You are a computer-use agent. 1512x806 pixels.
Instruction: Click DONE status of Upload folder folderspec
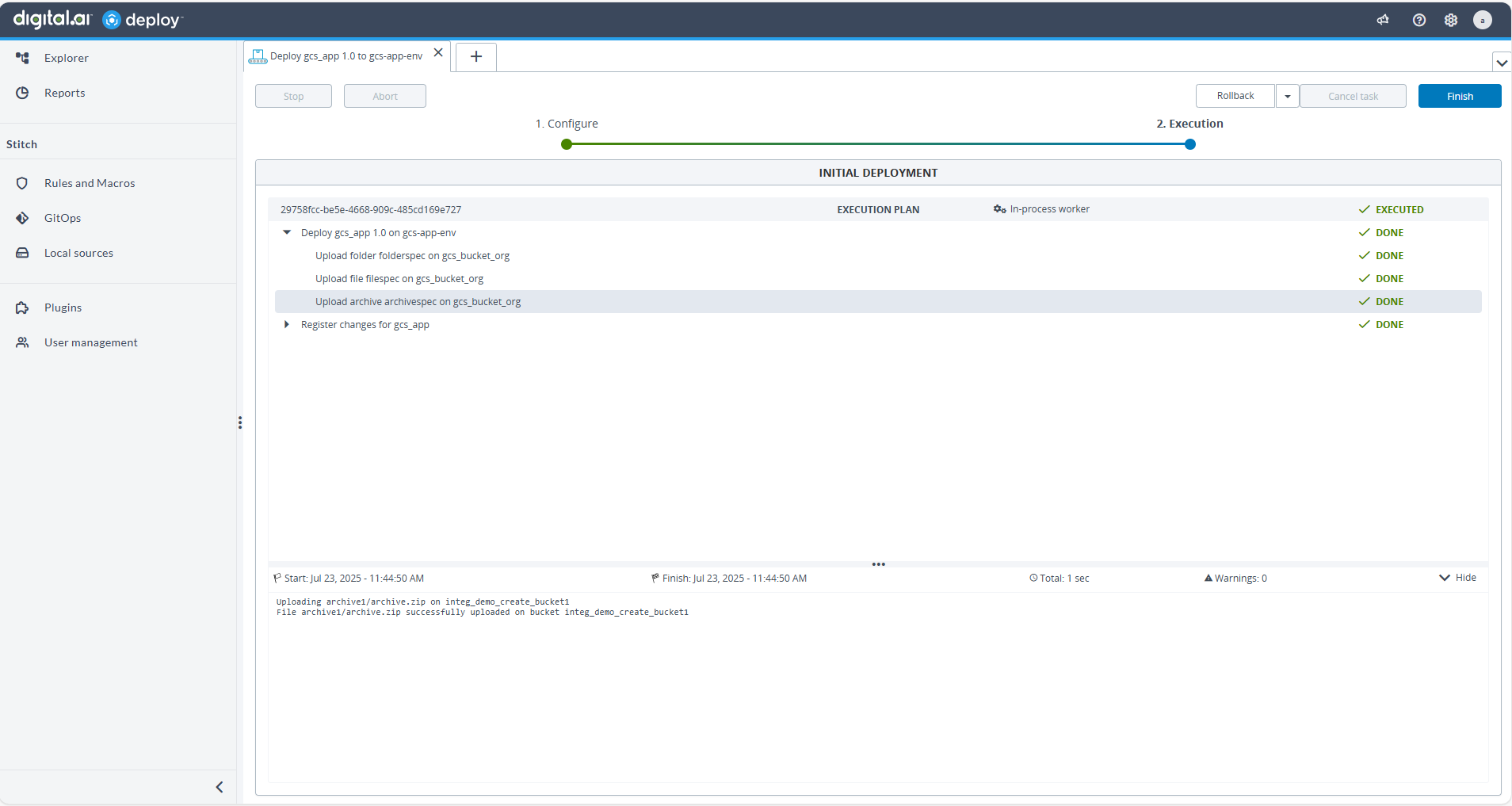[1389, 255]
